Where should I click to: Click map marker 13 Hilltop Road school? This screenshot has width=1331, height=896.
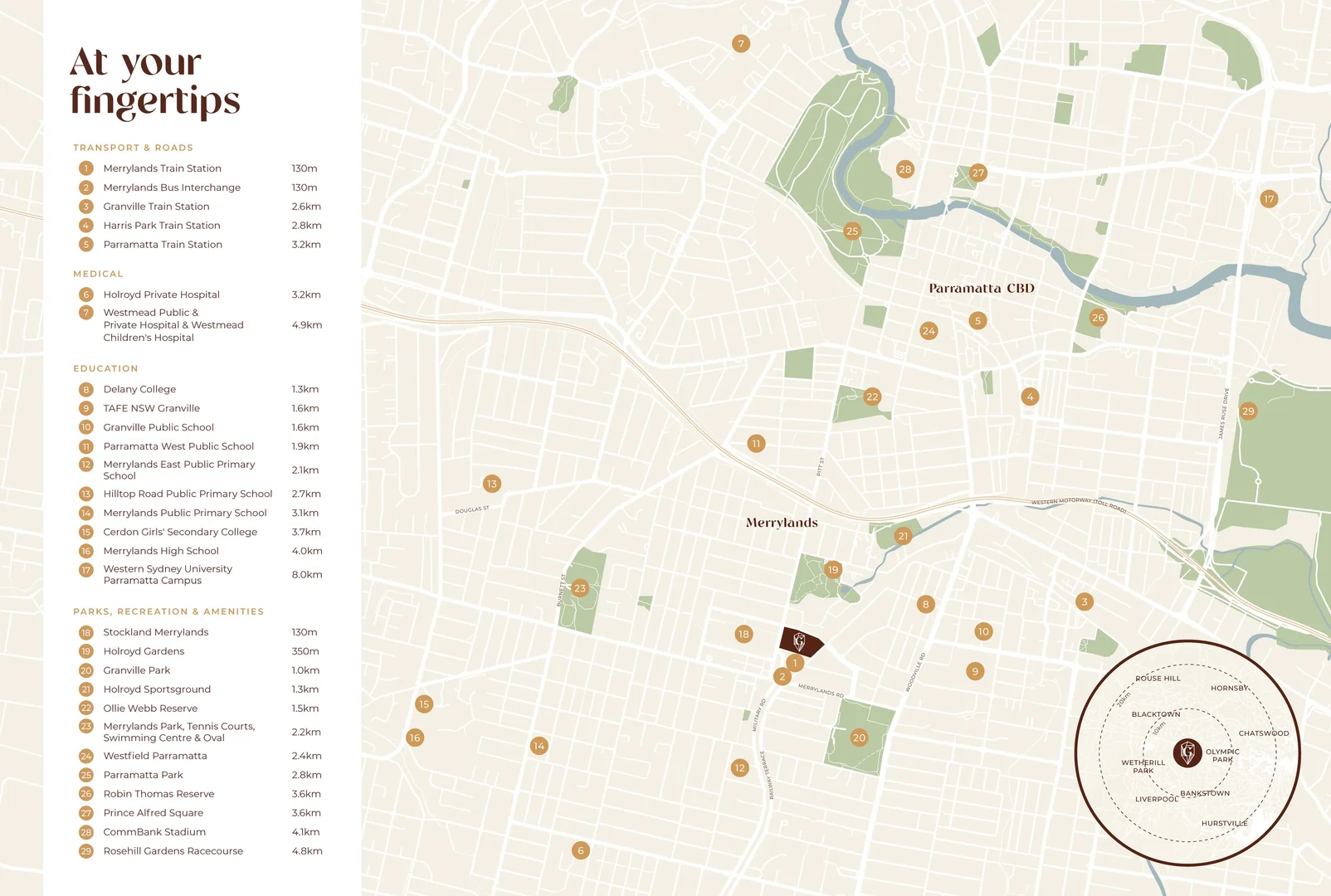tap(492, 484)
